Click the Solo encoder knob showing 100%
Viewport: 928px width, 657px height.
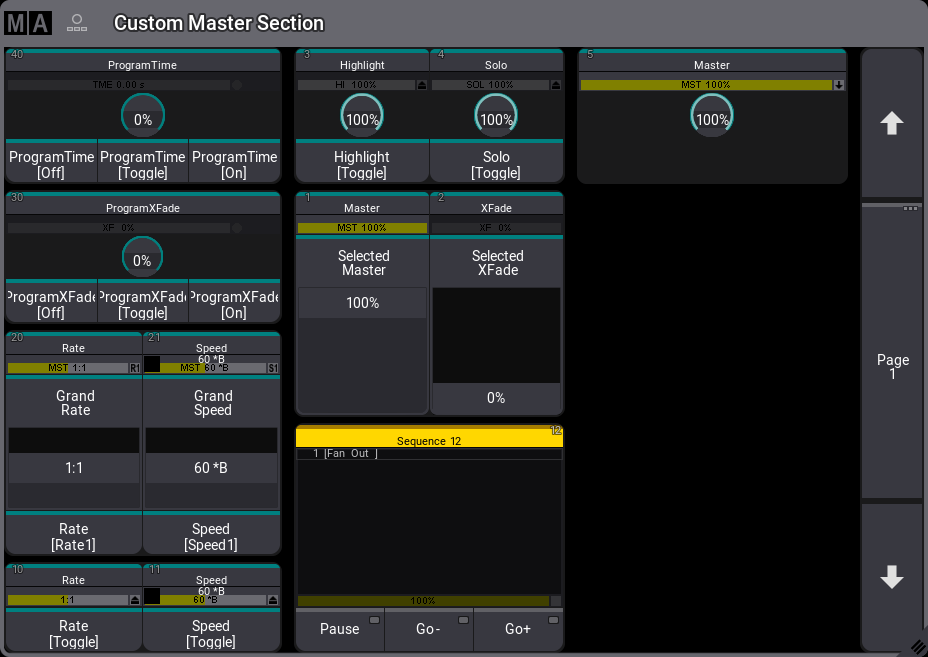pyautogui.click(x=496, y=116)
